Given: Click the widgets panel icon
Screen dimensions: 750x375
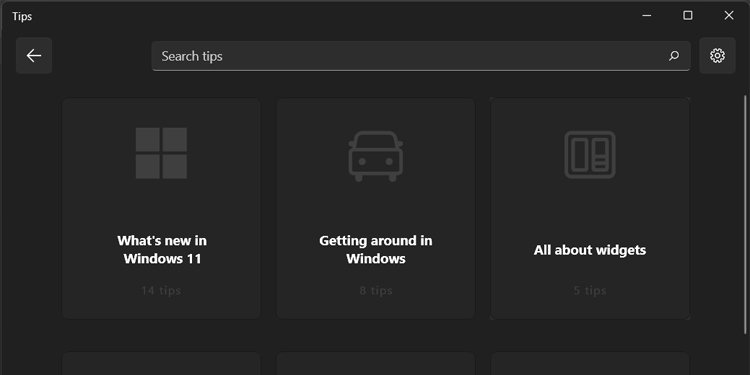Looking at the screenshot, I should tap(590, 155).
